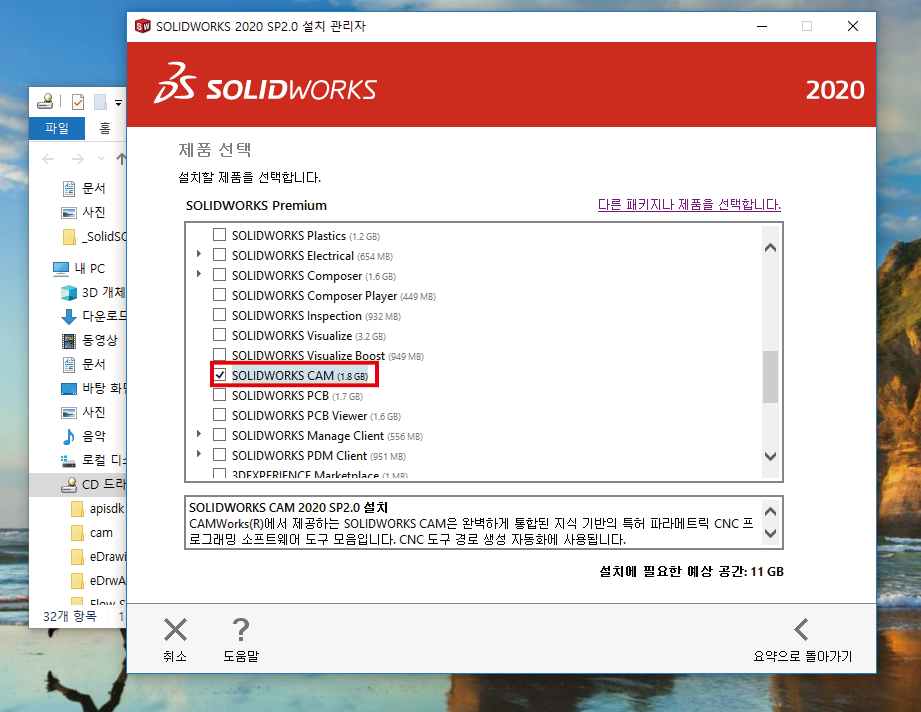Screen dimensions: 921x712
Task: Open 동영상 folder in sidebar
Action: tap(89, 340)
